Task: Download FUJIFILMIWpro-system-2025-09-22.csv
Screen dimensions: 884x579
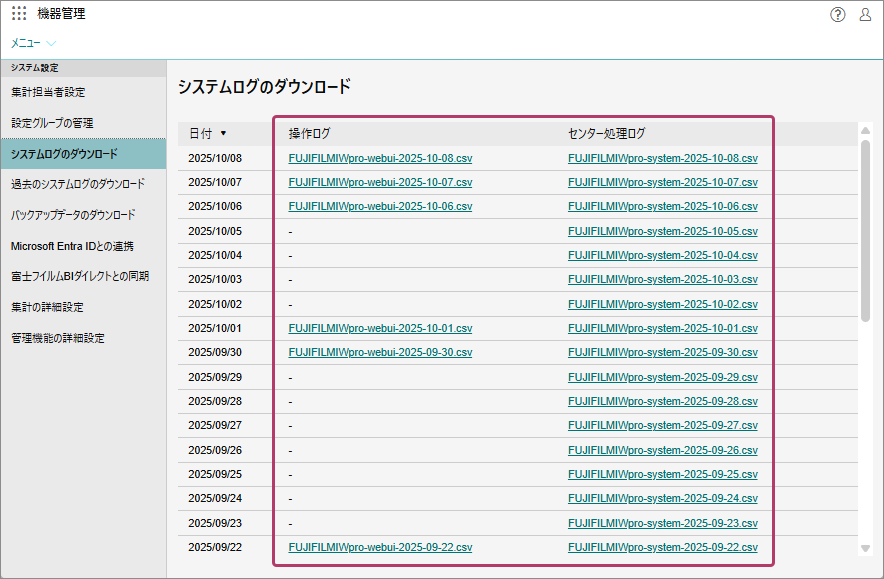Action: pyautogui.click(x=662, y=547)
